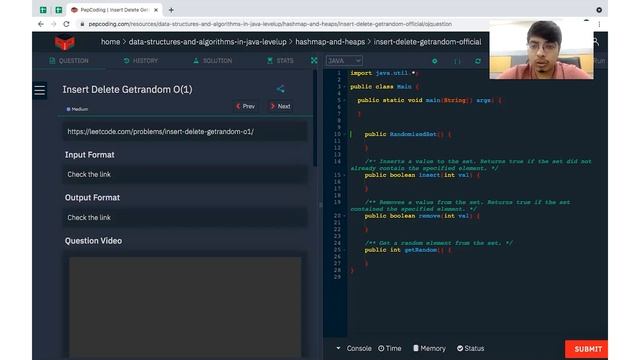Place cursor on remove method line
This screenshot has height=360, width=640.
tap(422, 216)
